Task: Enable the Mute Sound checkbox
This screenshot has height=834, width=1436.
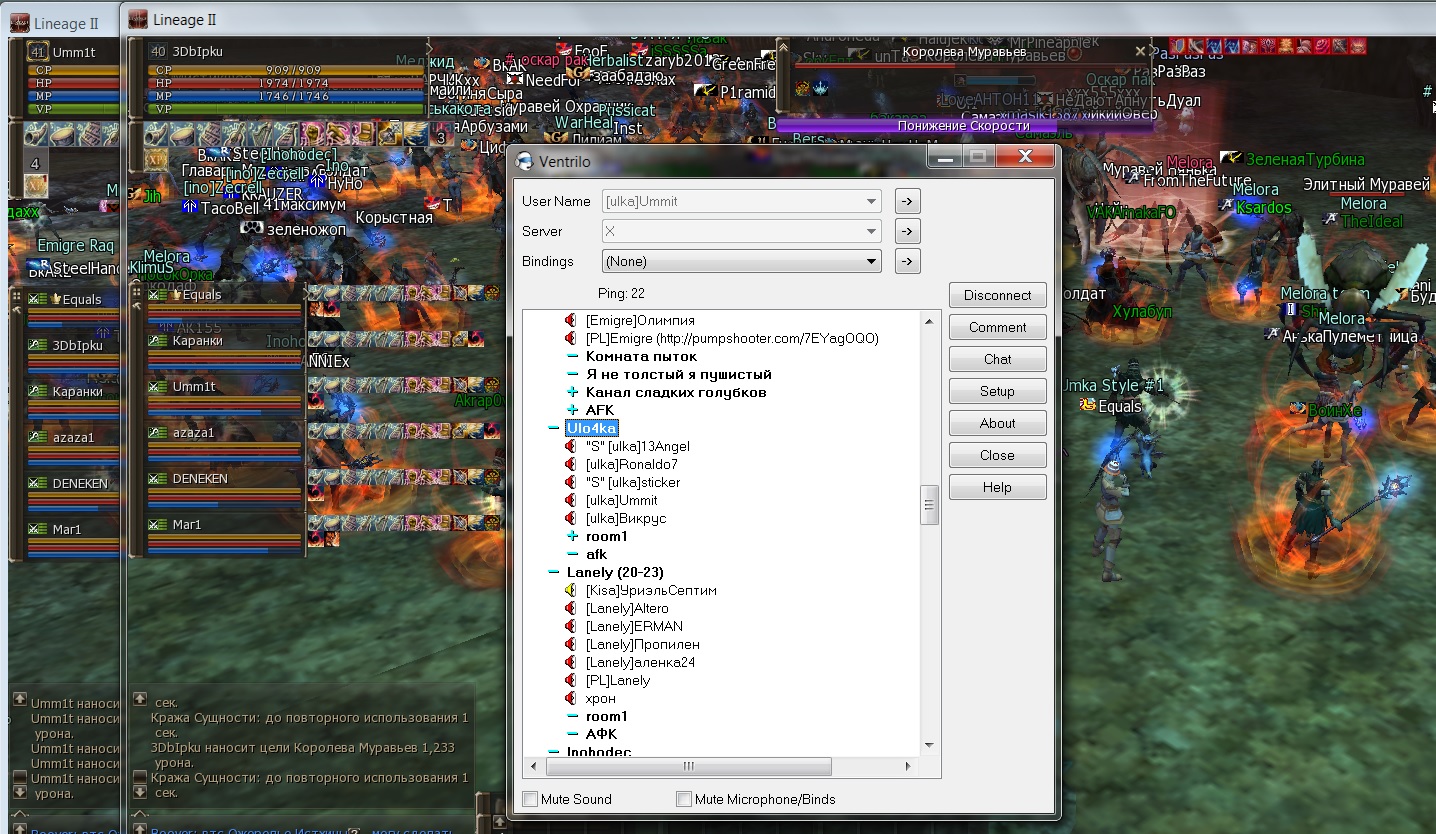Action: (530, 799)
